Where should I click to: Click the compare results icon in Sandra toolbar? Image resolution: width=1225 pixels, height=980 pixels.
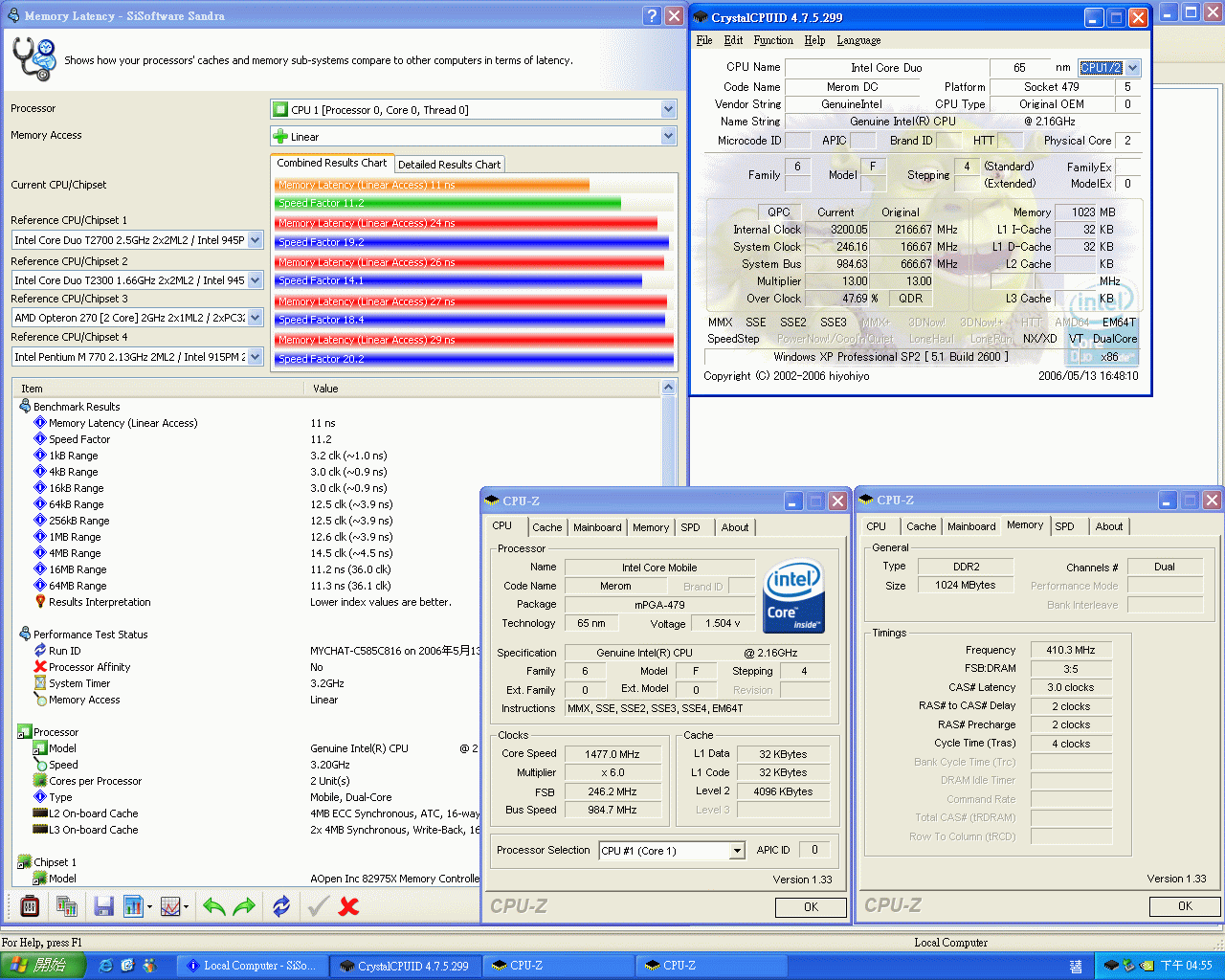[66, 905]
